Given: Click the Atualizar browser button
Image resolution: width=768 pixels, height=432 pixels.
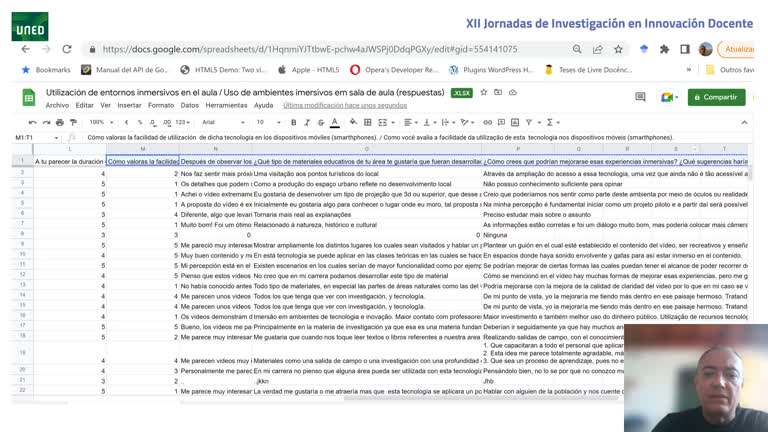Looking at the screenshot, I should point(736,49).
